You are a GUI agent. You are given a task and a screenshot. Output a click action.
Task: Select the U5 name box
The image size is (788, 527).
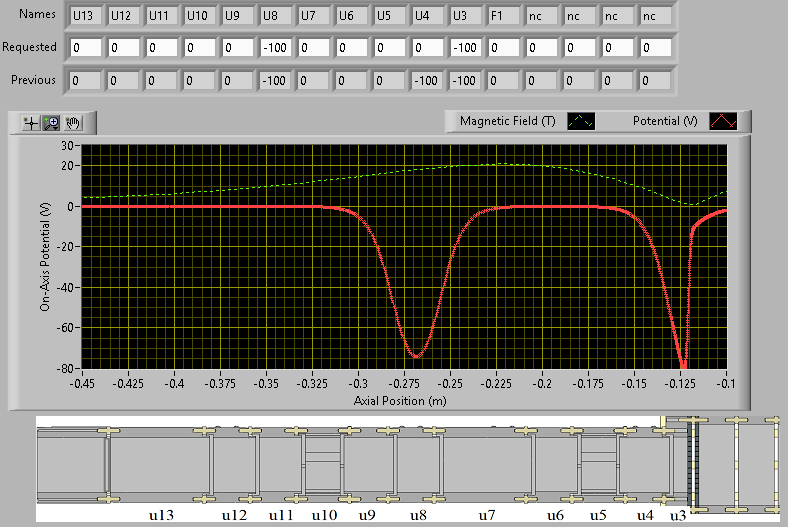[389, 16]
